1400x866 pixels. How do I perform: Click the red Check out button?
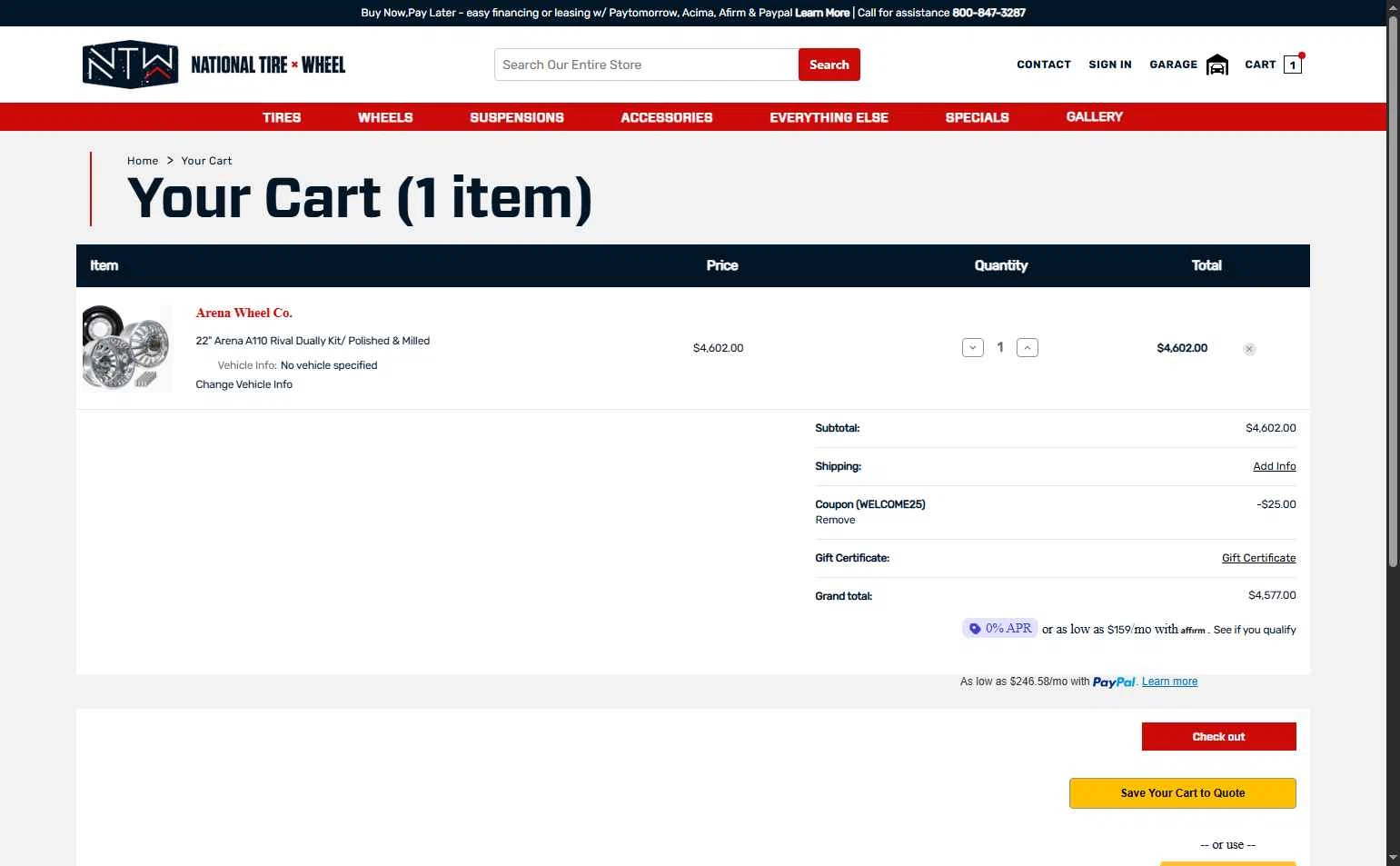pyautogui.click(x=1219, y=737)
